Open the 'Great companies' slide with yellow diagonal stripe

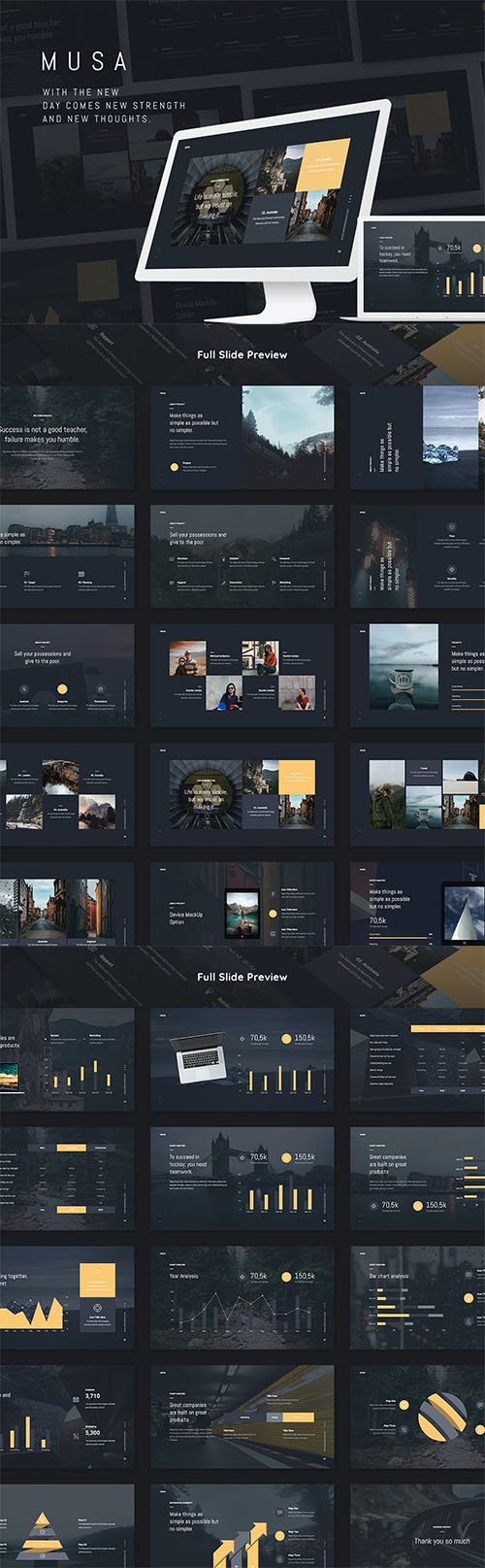242,1418
